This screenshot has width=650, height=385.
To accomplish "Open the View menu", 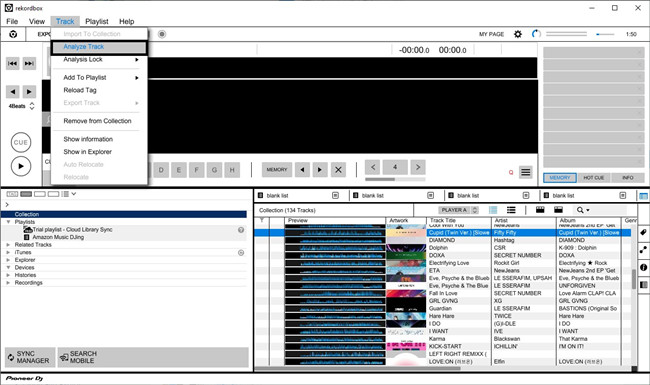I will pos(37,22).
